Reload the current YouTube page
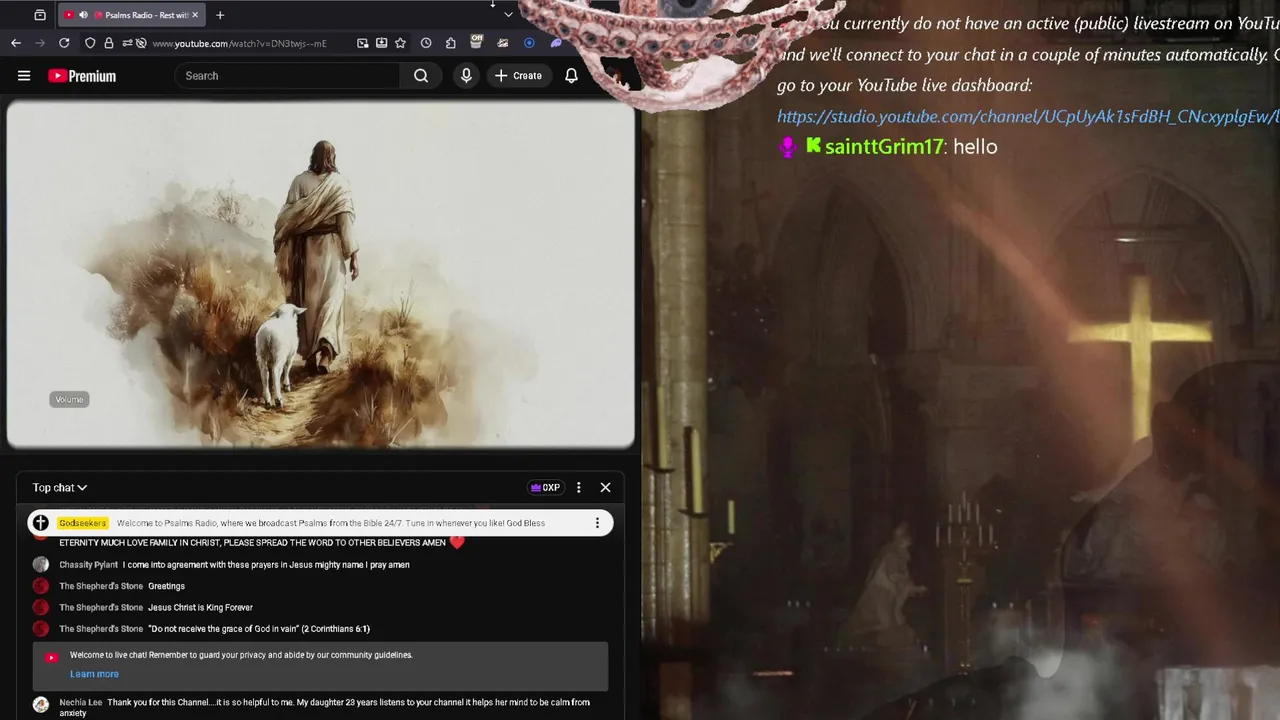The width and height of the screenshot is (1280, 720). click(64, 43)
